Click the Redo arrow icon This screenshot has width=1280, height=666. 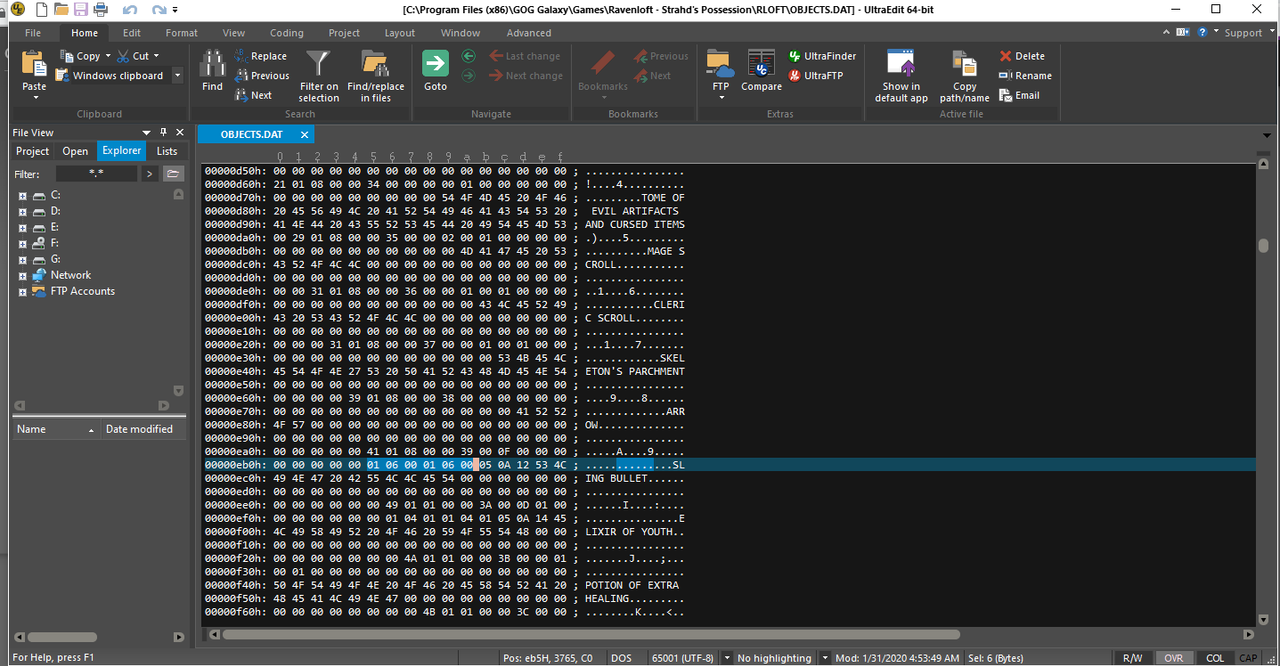coord(158,9)
